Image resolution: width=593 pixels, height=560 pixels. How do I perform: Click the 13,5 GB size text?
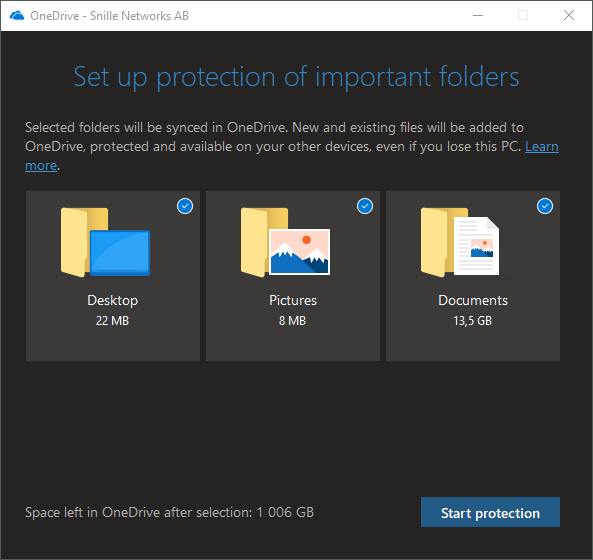pos(473,321)
